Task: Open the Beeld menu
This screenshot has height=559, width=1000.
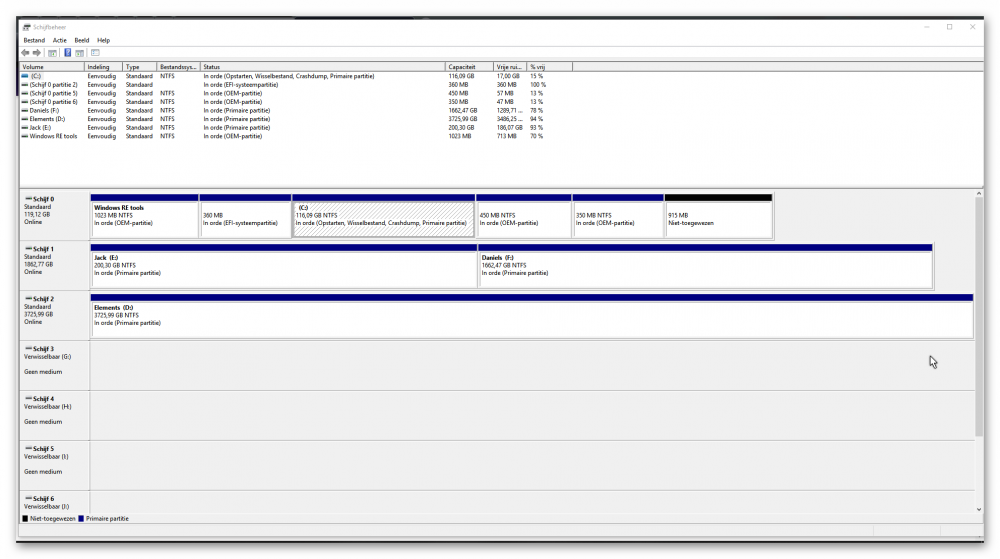Action: pyautogui.click(x=82, y=40)
